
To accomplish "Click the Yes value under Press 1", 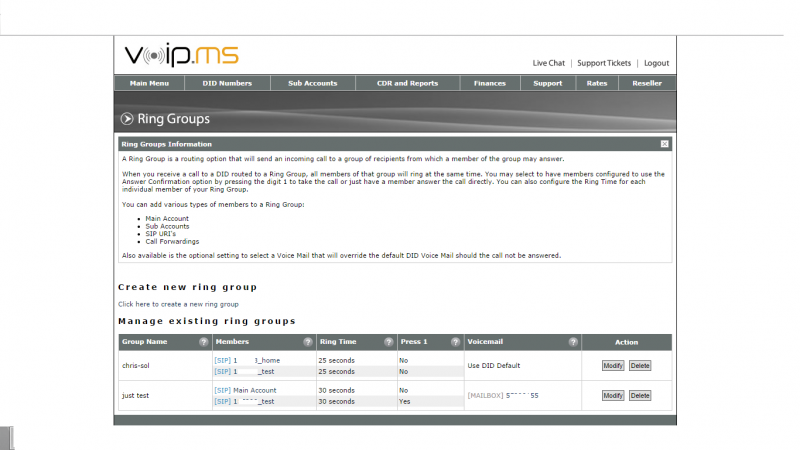I will pos(404,402).
